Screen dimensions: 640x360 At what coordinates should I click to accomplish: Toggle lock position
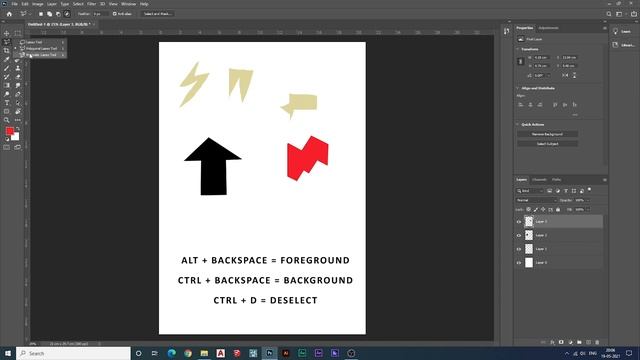coord(543,209)
